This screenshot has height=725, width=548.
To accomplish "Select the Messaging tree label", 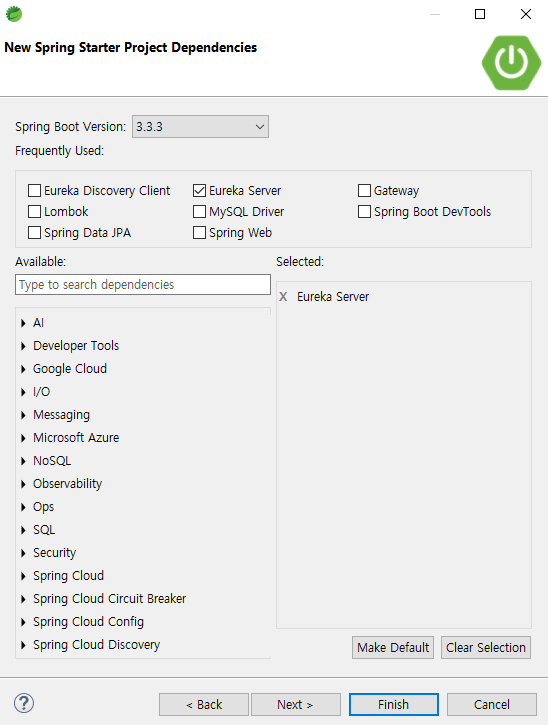I will point(62,415).
